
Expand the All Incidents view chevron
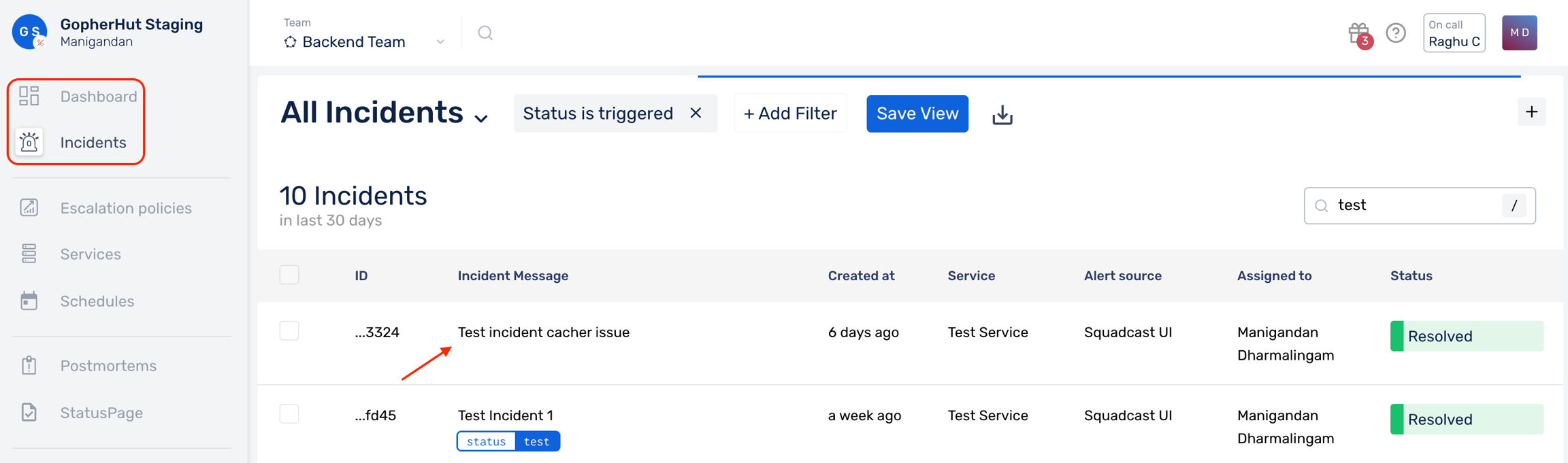click(482, 118)
